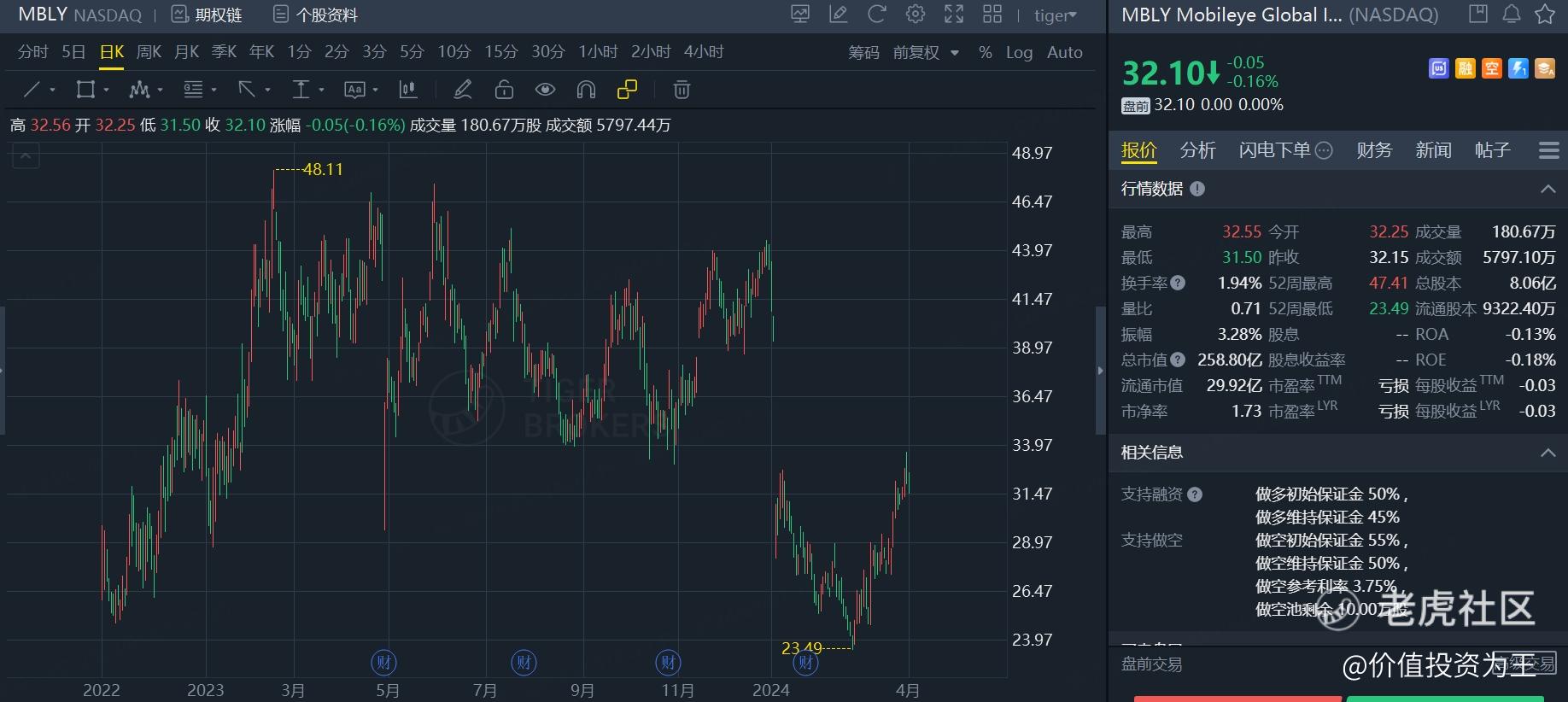
Task: Click the candlestick price range tool
Action: coord(408,89)
